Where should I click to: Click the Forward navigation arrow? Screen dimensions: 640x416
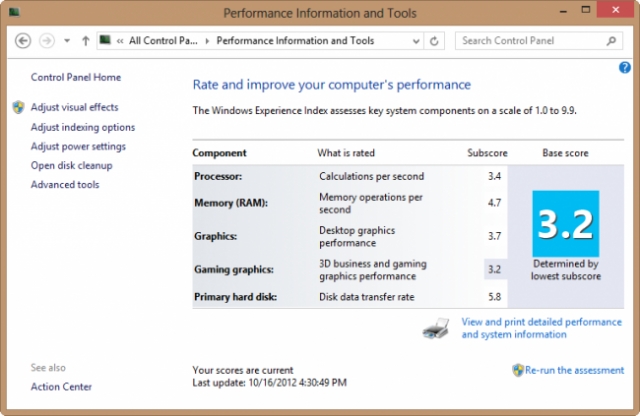click(x=46, y=41)
